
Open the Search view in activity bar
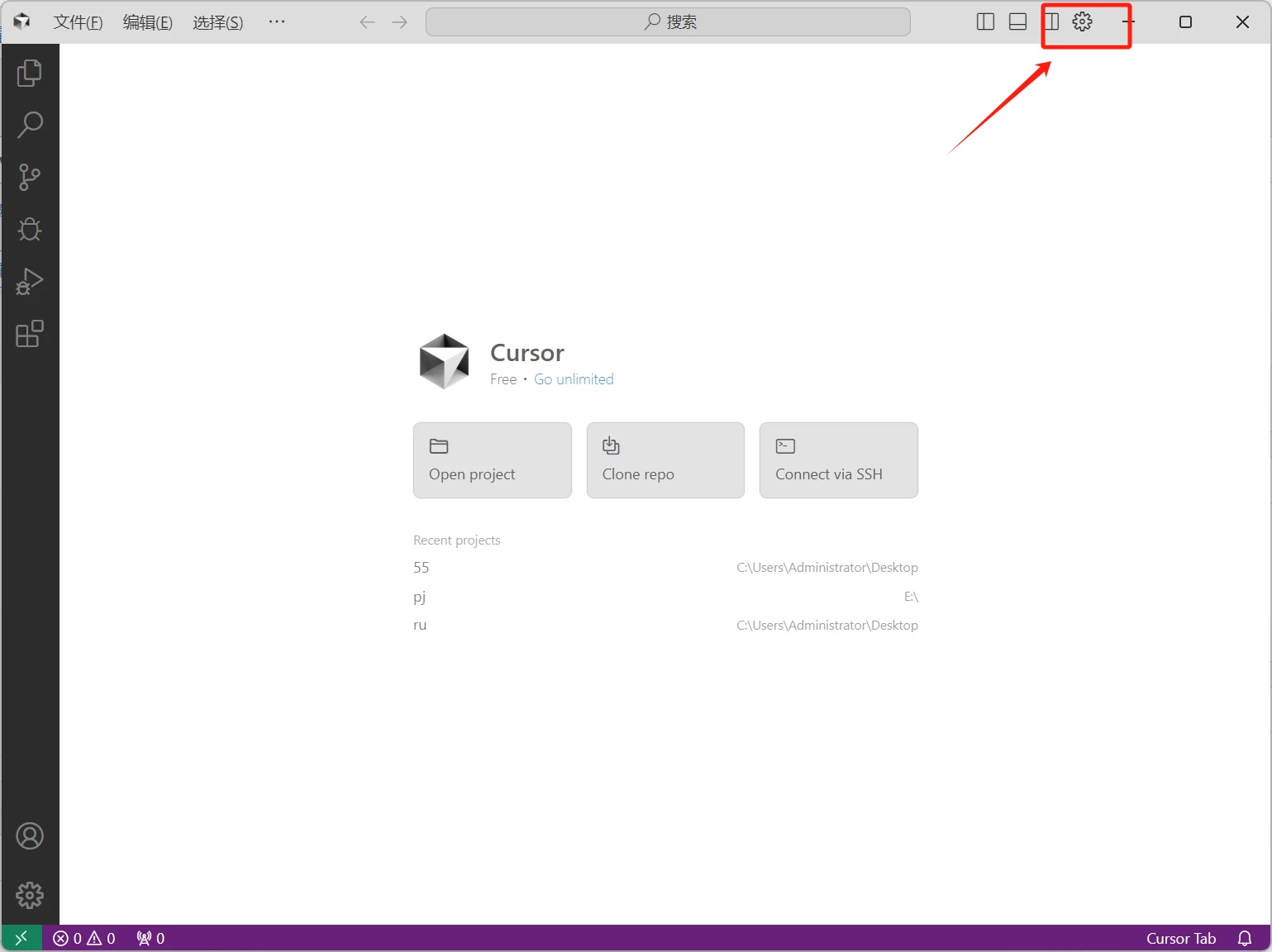click(30, 125)
